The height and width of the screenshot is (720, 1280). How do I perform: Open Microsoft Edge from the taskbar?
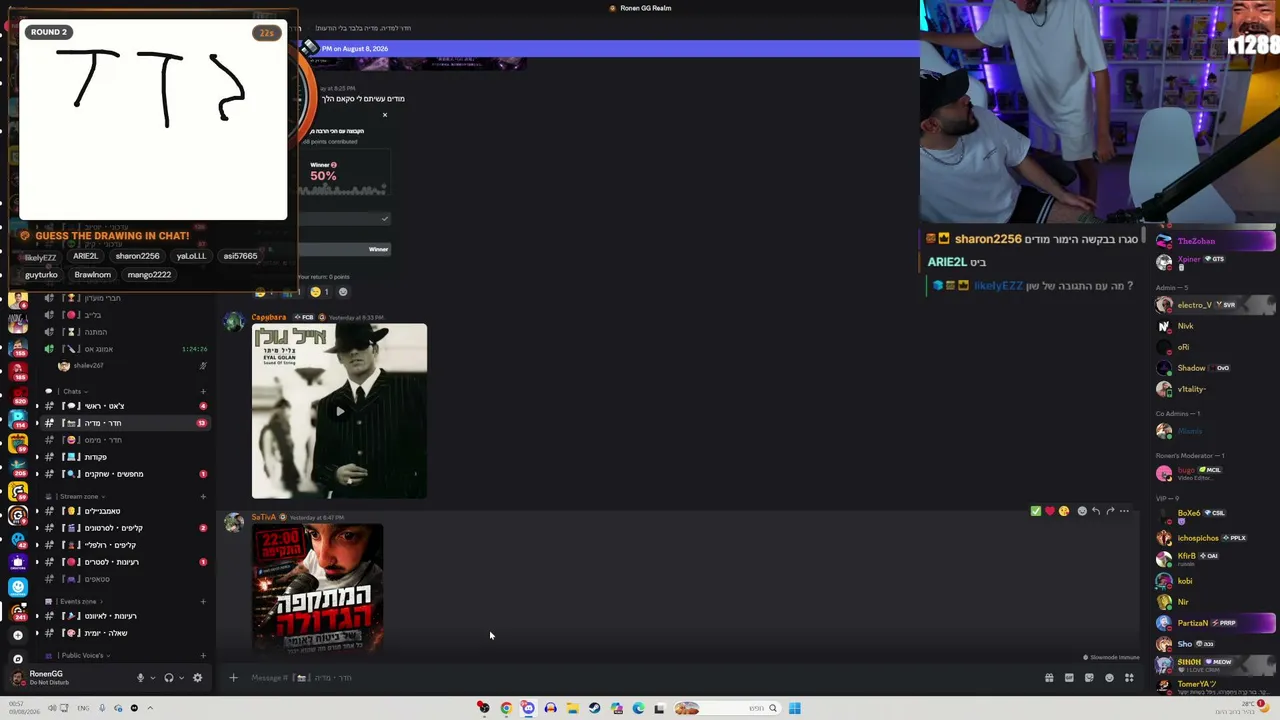pos(638,708)
